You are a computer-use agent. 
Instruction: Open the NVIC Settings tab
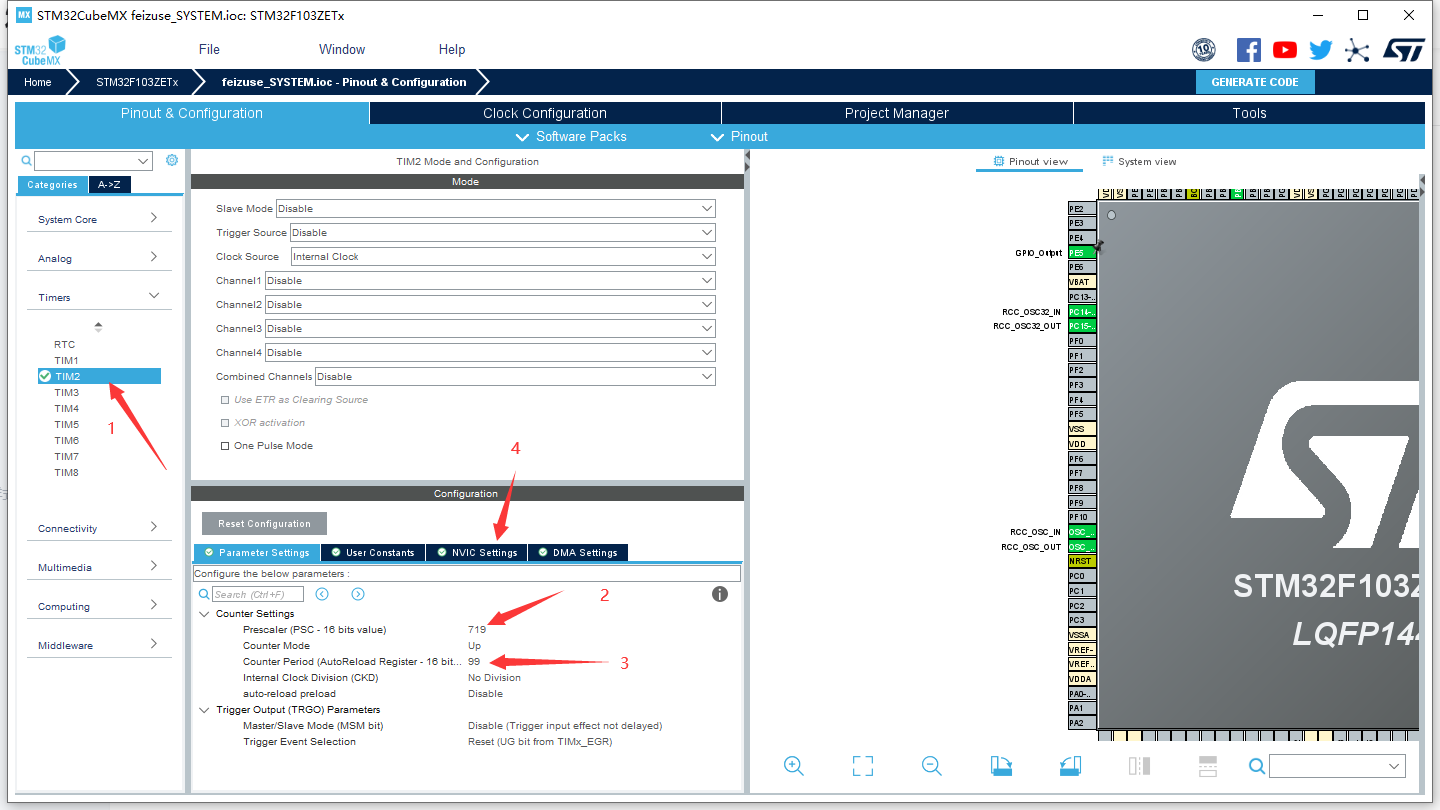tap(476, 552)
